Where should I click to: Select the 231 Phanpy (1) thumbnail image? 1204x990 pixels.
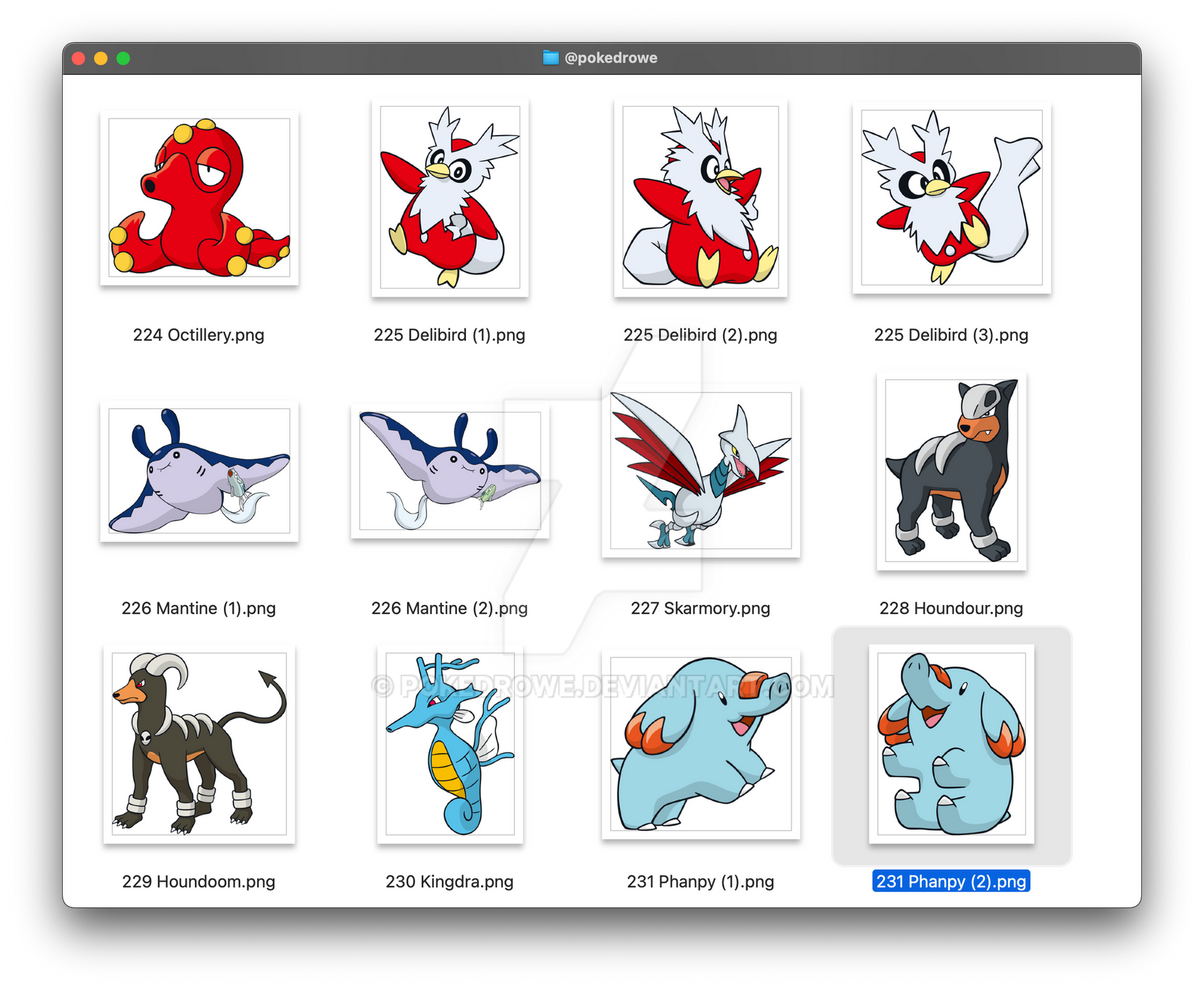pos(700,744)
